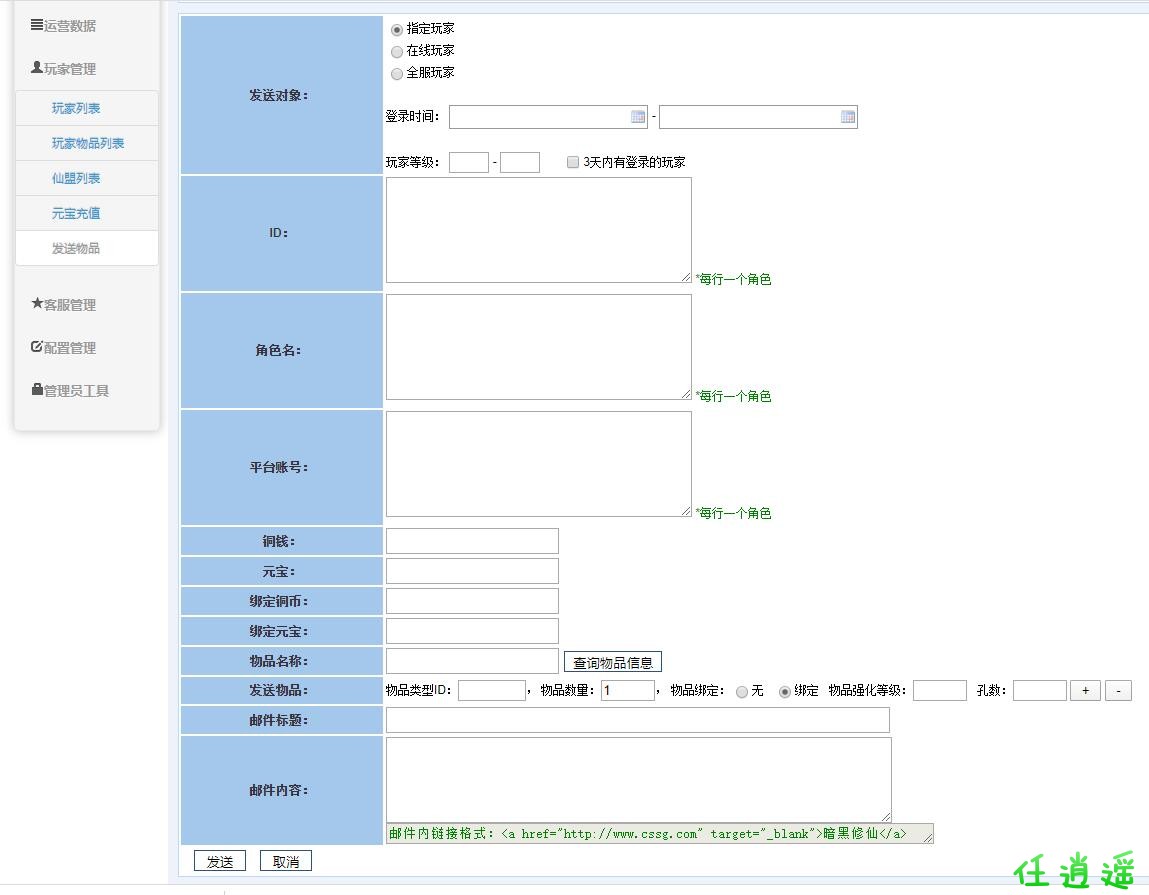The height and width of the screenshot is (895, 1149).
Task: Select the 在线玩家 radio option
Action: (x=396, y=51)
